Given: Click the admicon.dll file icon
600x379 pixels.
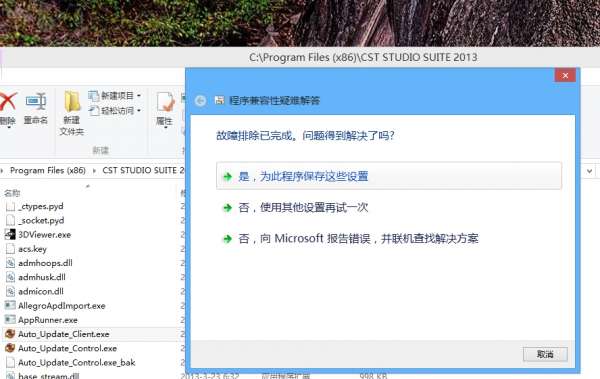Looking at the screenshot, I should pos(10,291).
